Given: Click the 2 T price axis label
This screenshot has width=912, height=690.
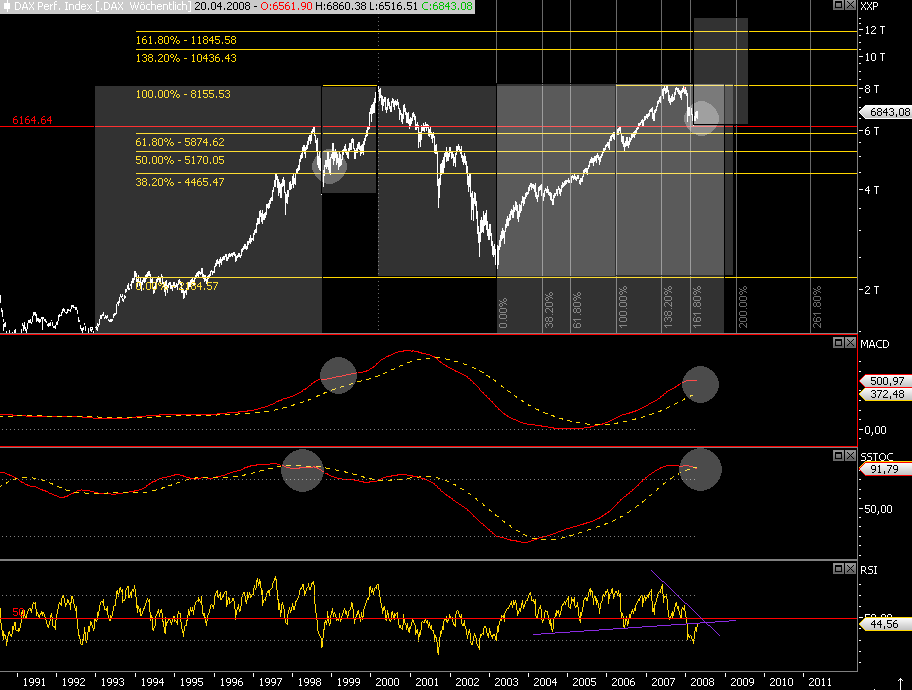Looking at the screenshot, I should tap(872, 290).
